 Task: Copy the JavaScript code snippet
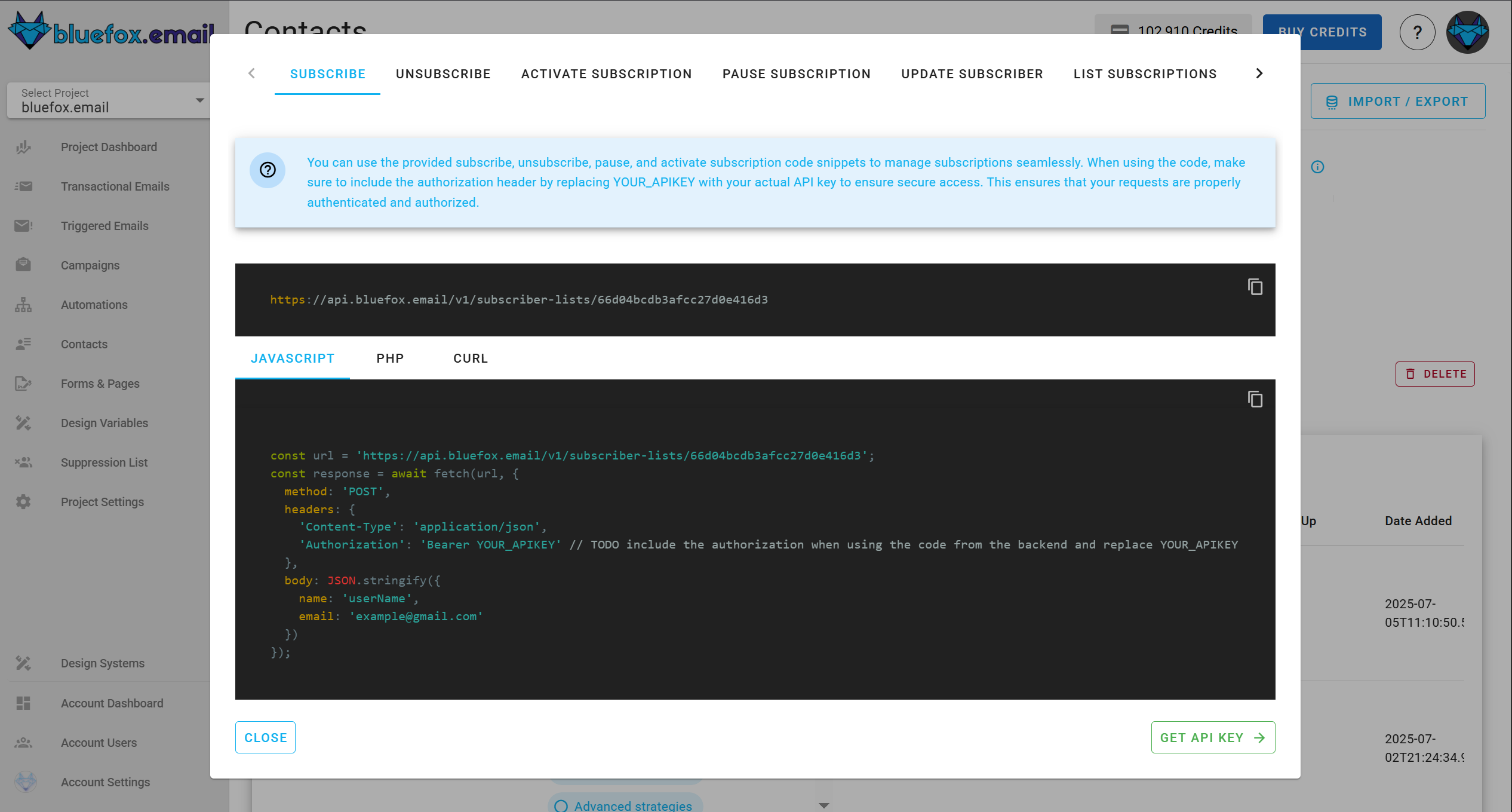pos(1255,399)
